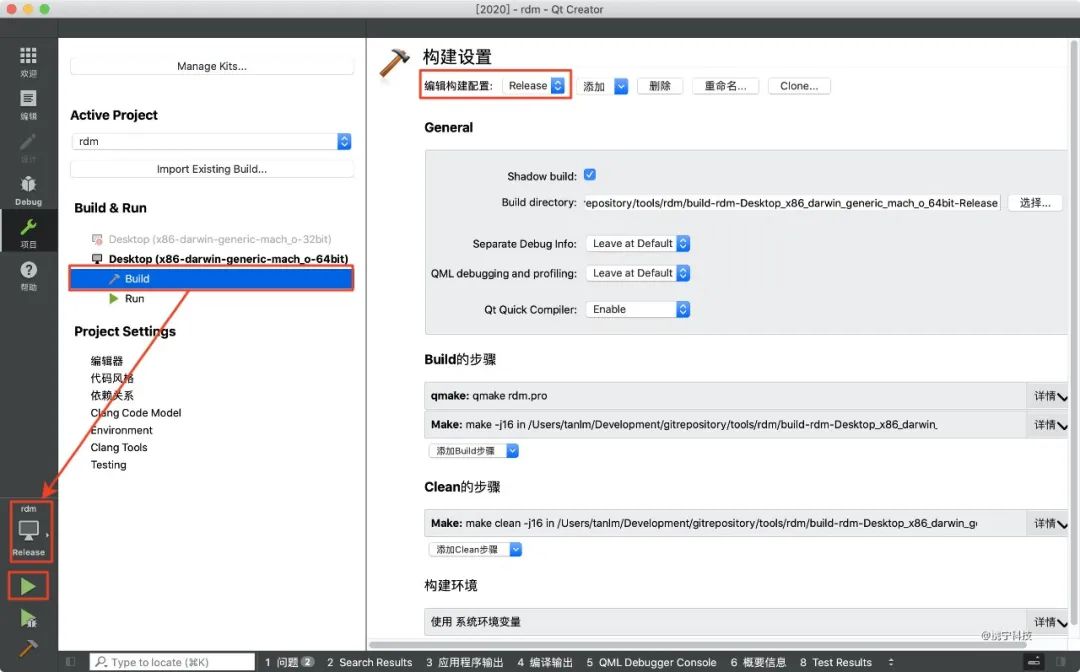
Task: Open the 依赖关系 project settings
Action: [x=112, y=395]
